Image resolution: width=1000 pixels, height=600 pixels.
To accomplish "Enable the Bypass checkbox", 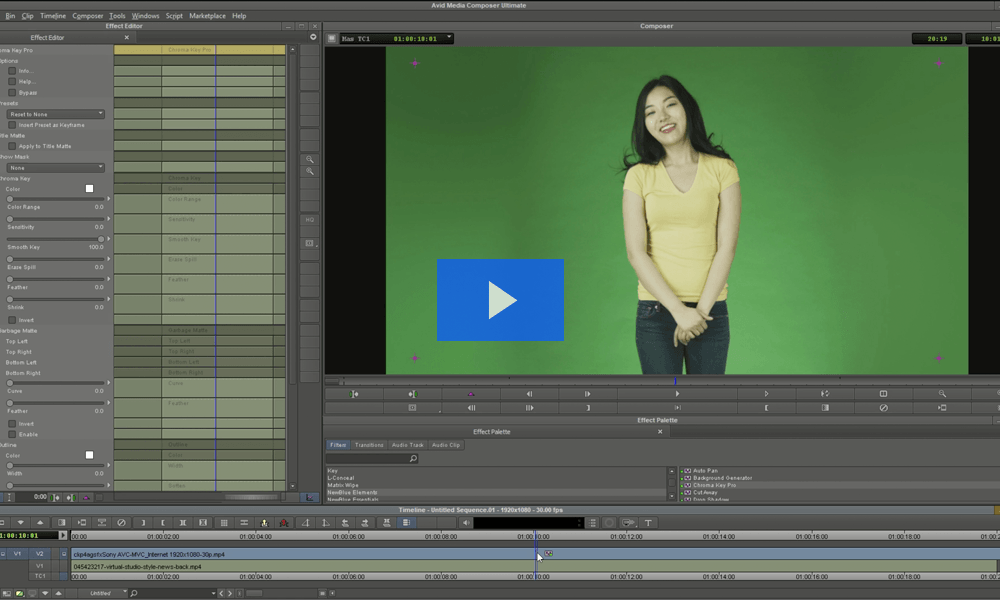I will pos(12,92).
